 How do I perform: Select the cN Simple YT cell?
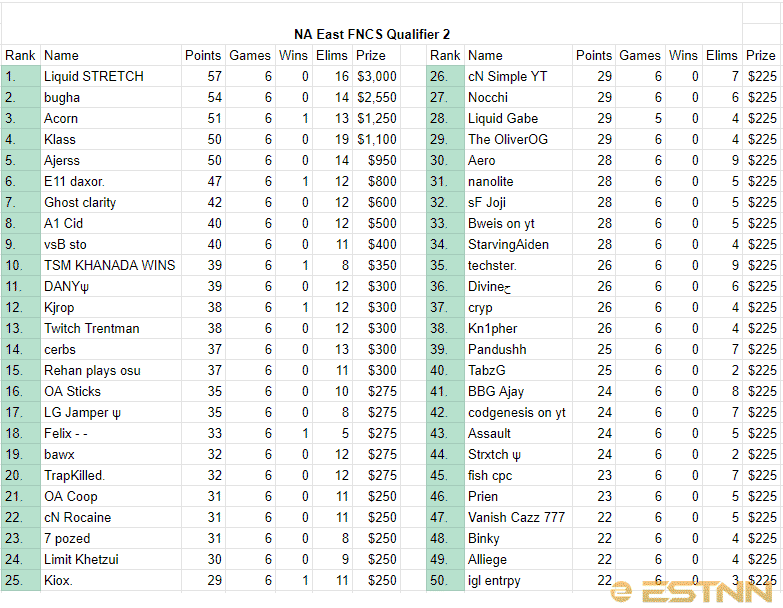tap(518, 76)
